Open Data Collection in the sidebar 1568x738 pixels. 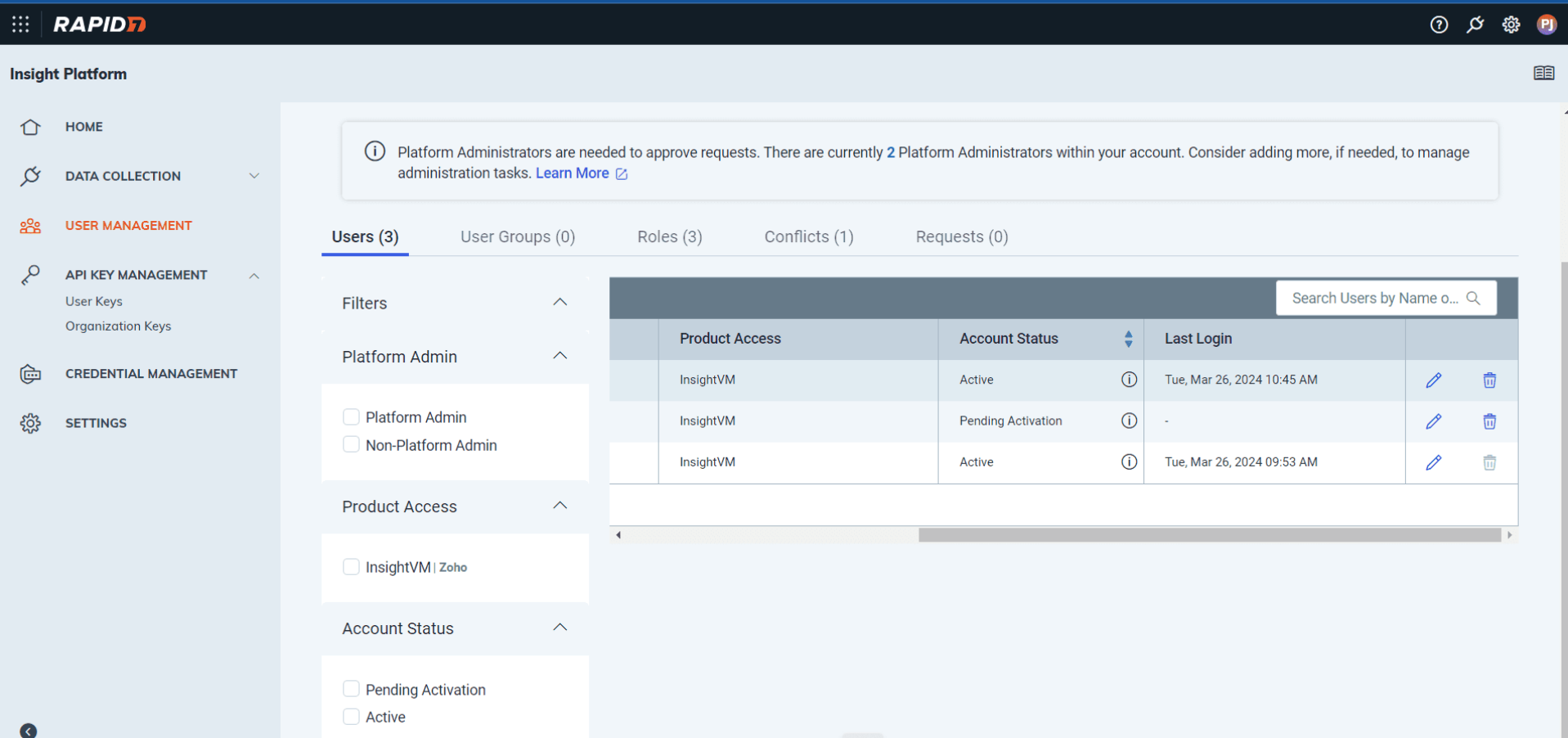coord(123,176)
